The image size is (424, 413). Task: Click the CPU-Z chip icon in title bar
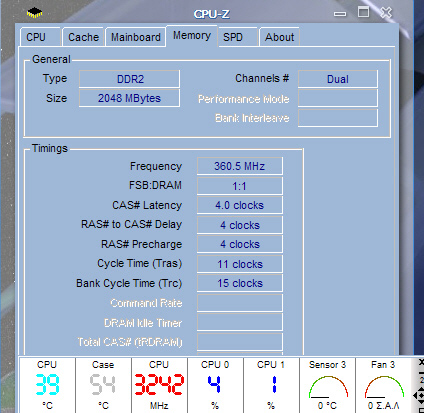point(34,13)
